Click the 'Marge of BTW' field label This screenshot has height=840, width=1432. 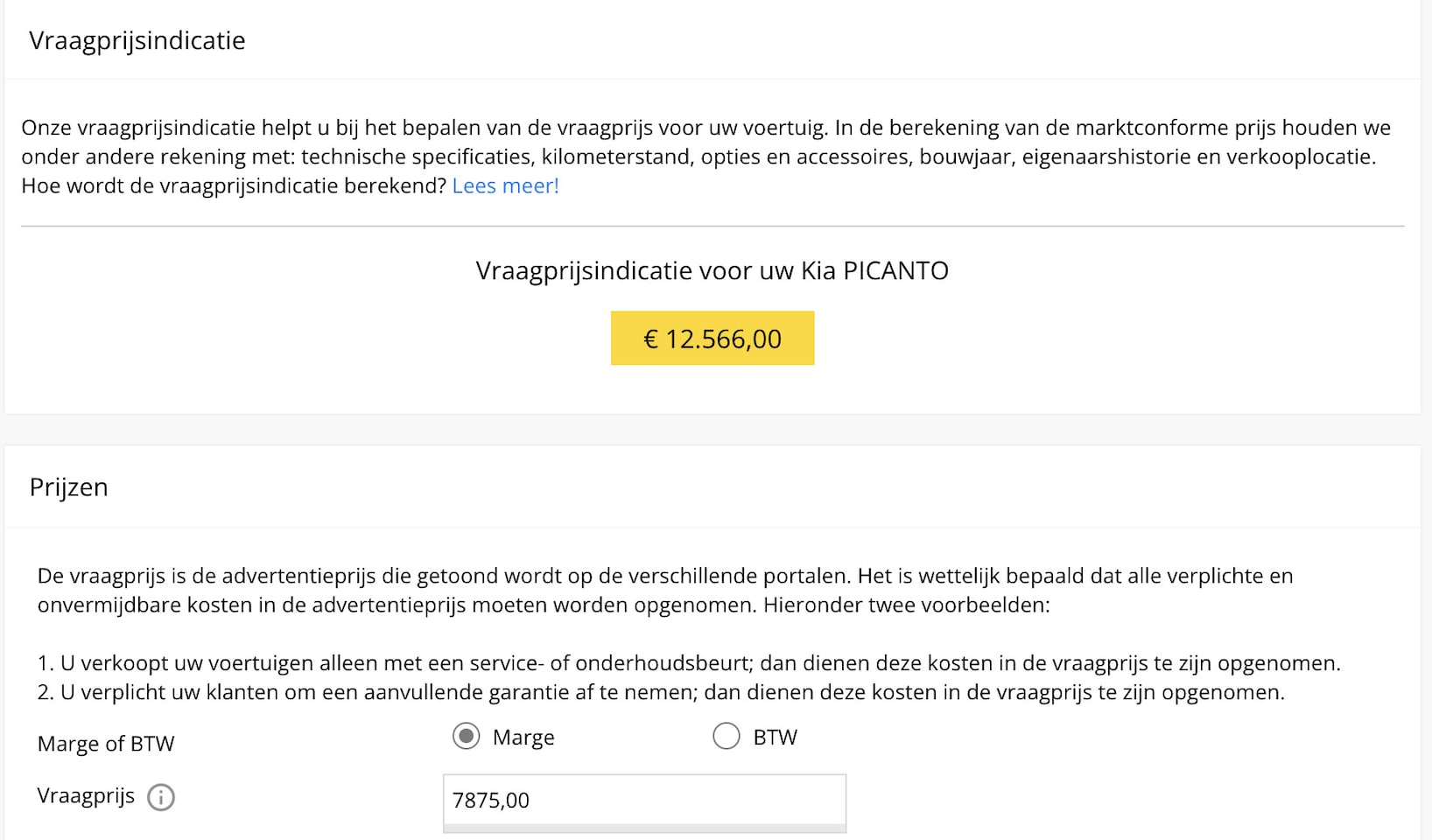click(106, 744)
